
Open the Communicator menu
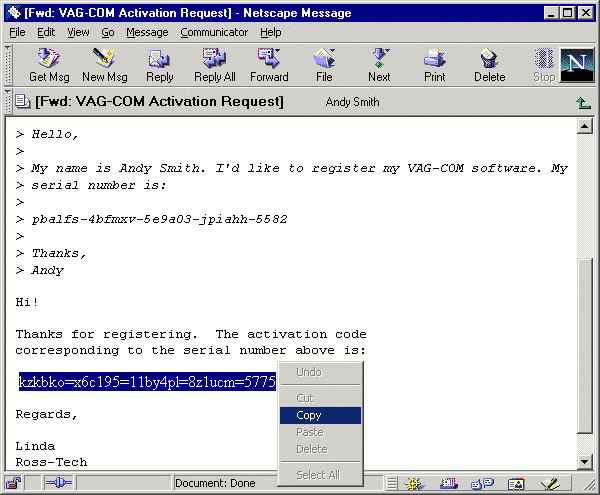click(x=214, y=32)
